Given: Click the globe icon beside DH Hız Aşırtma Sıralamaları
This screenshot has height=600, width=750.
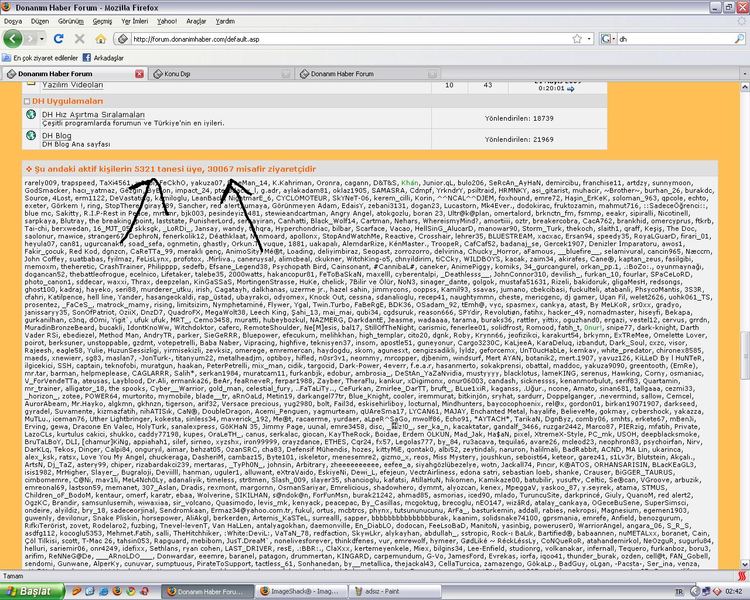Looking at the screenshot, I should click(31, 114).
